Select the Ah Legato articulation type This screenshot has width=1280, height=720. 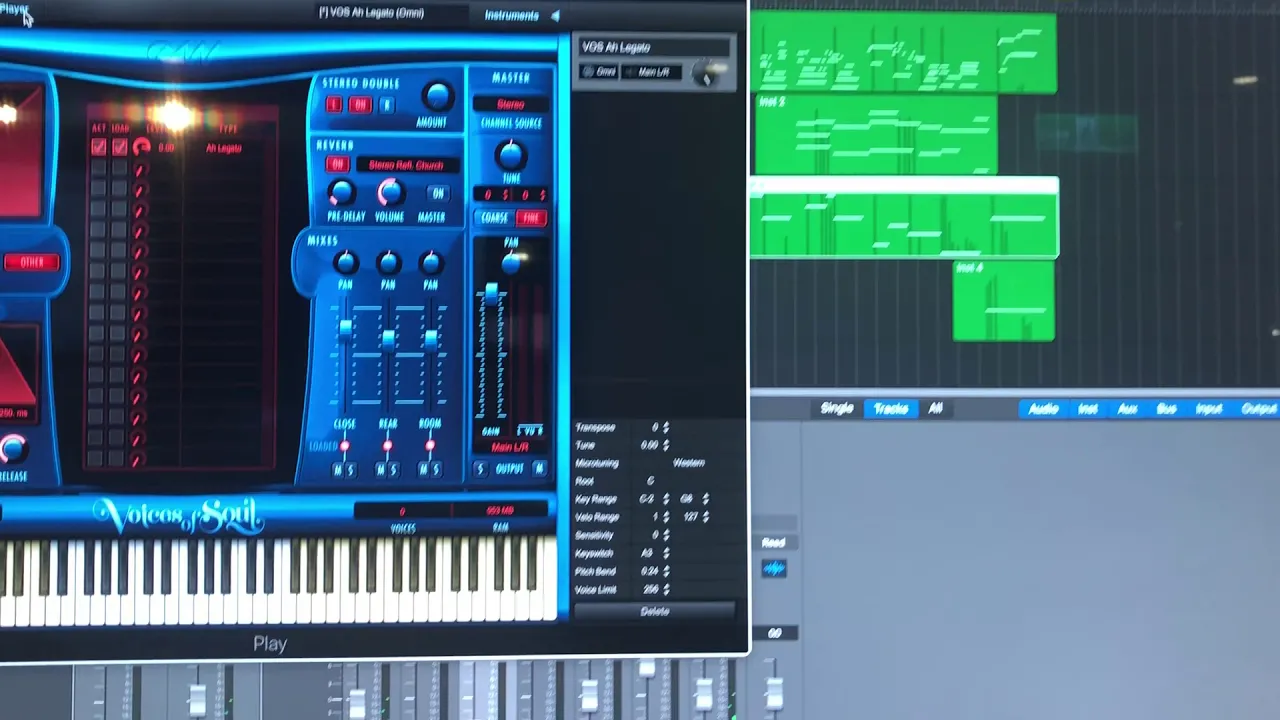pyautogui.click(x=223, y=148)
